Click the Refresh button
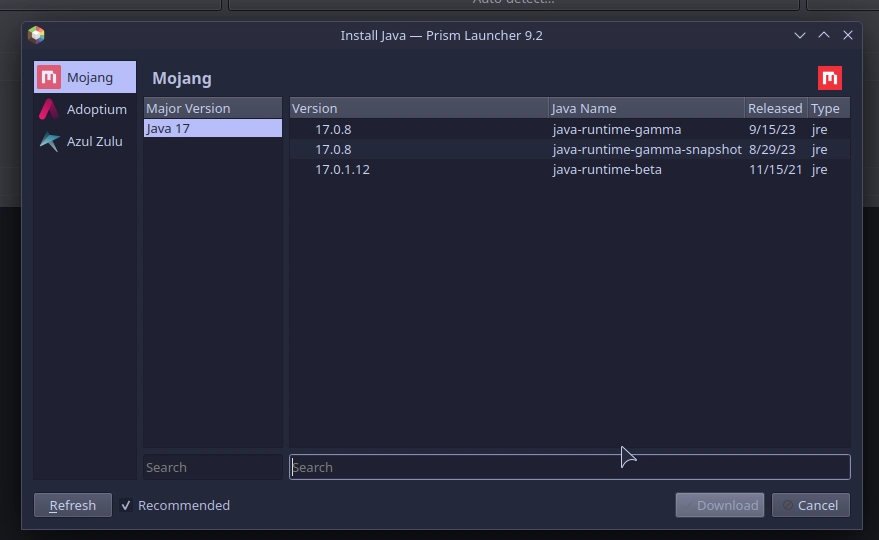Screen dimensions: 879x540 73,505
